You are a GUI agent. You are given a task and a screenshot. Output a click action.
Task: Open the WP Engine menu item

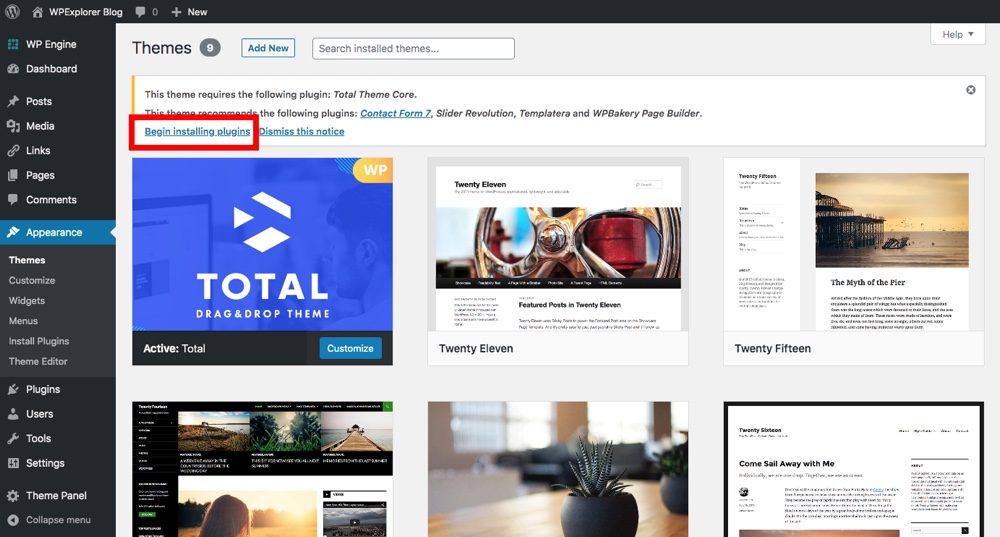point(51,44)
